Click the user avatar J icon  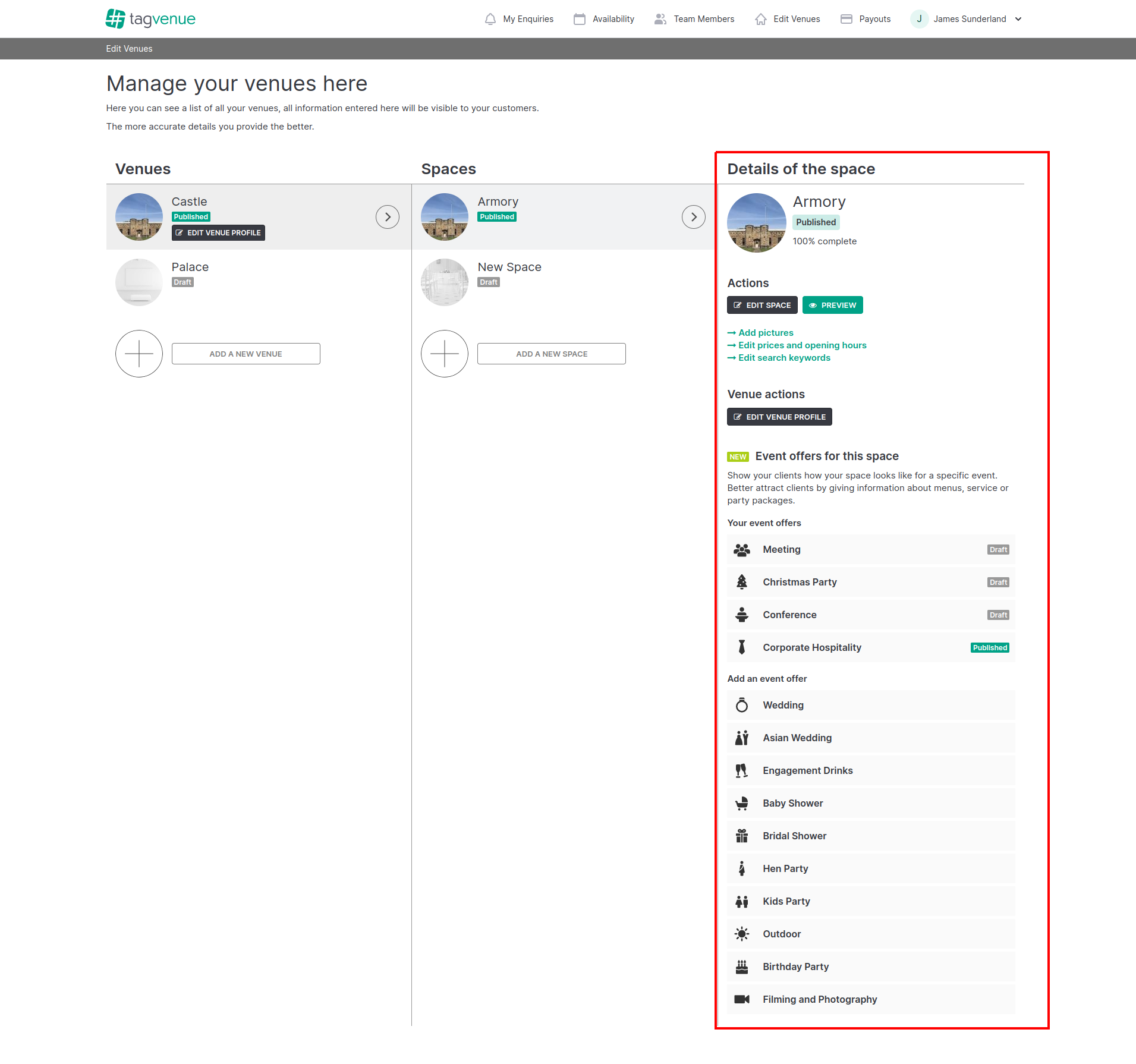tap(919, 19)
